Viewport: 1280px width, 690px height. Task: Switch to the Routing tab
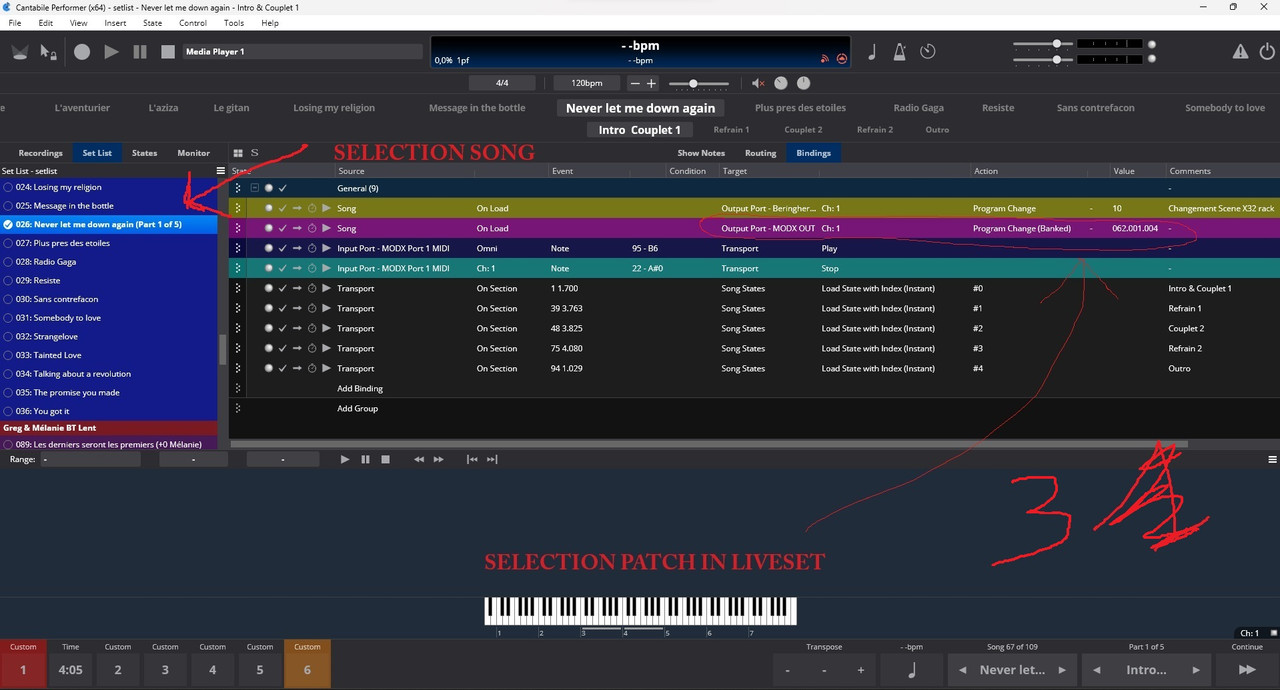(x=761, y=153)
